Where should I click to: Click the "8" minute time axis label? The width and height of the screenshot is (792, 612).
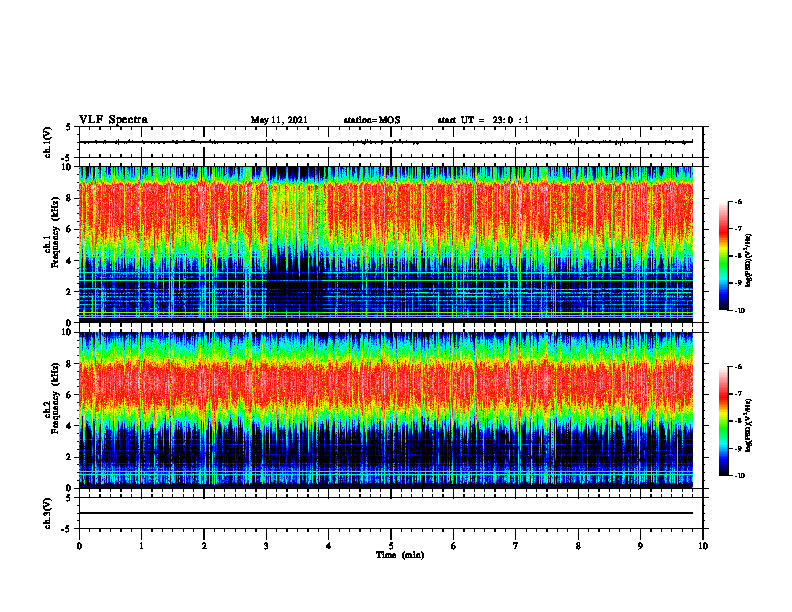click(578, 546)
